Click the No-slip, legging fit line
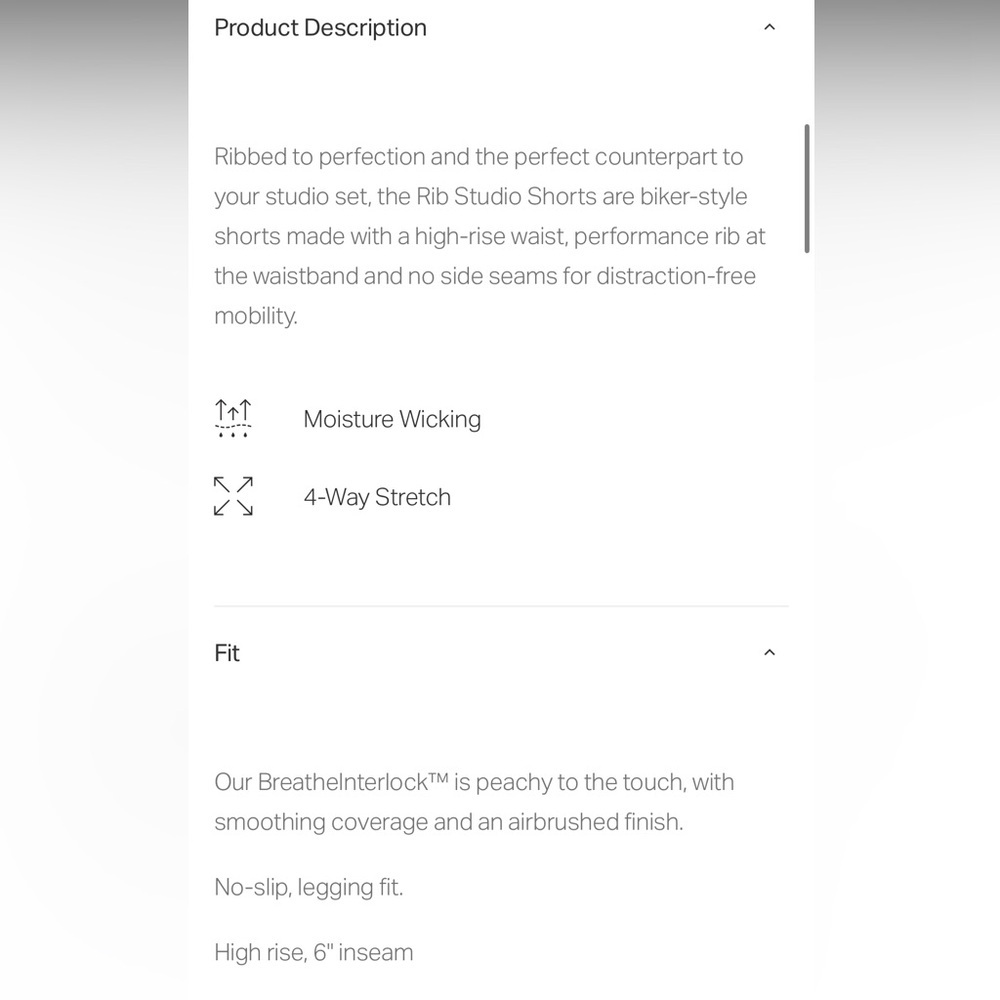 [309, 887]
